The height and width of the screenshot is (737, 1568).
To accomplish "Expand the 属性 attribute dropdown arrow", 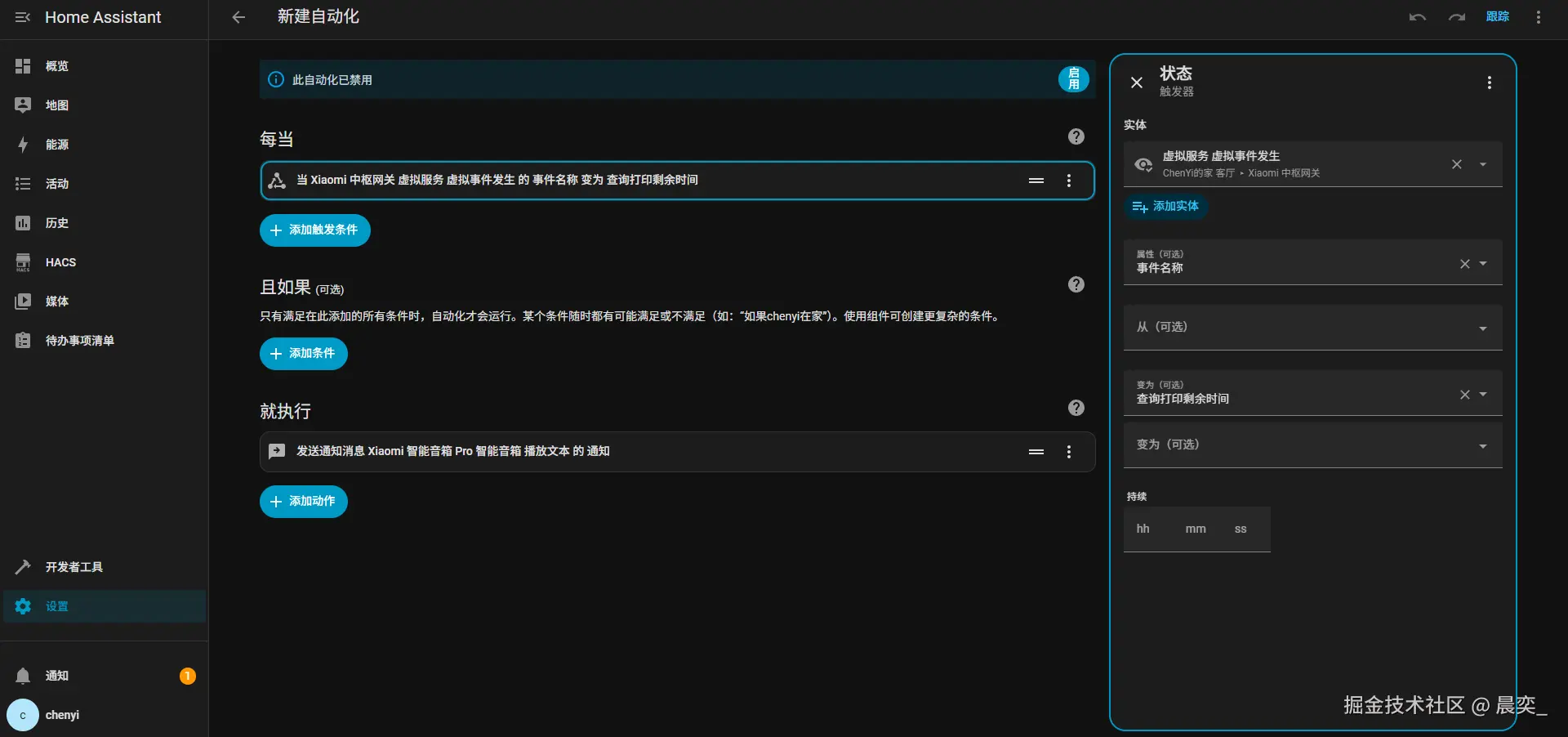I will tap(1483, 264).
